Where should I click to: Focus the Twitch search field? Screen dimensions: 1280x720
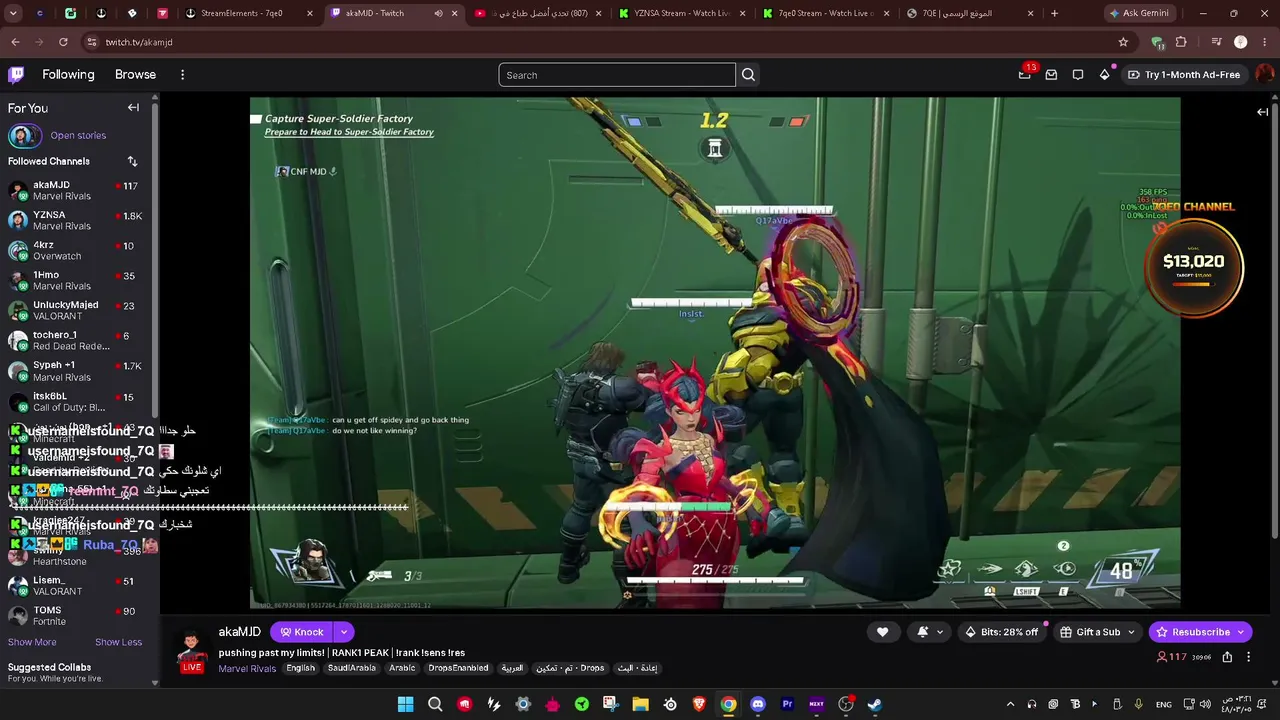[617, 75]
